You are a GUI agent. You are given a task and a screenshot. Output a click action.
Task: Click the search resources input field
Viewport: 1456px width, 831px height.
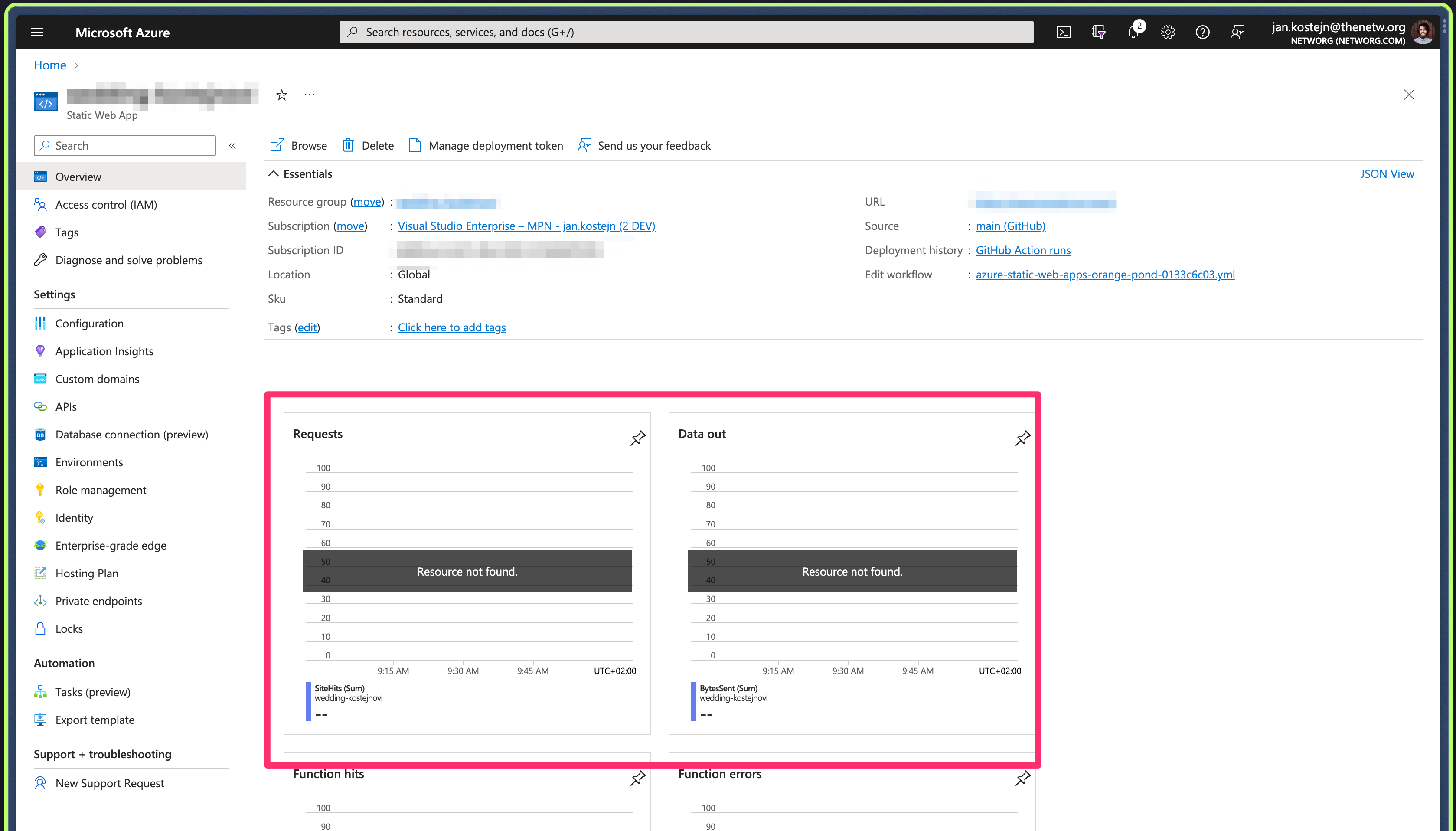coord(685,31)
